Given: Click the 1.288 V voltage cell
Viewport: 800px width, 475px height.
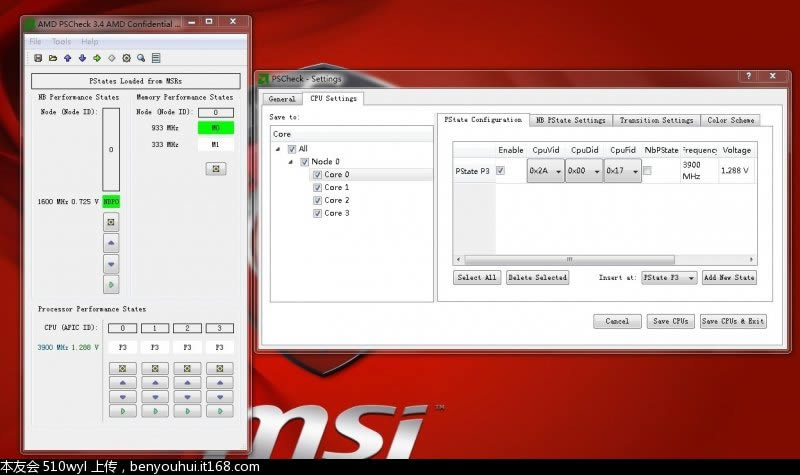Looking at the screenshot, I should coord(735,170).
